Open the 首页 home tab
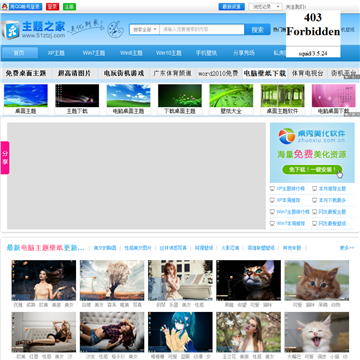 (20, 53)
